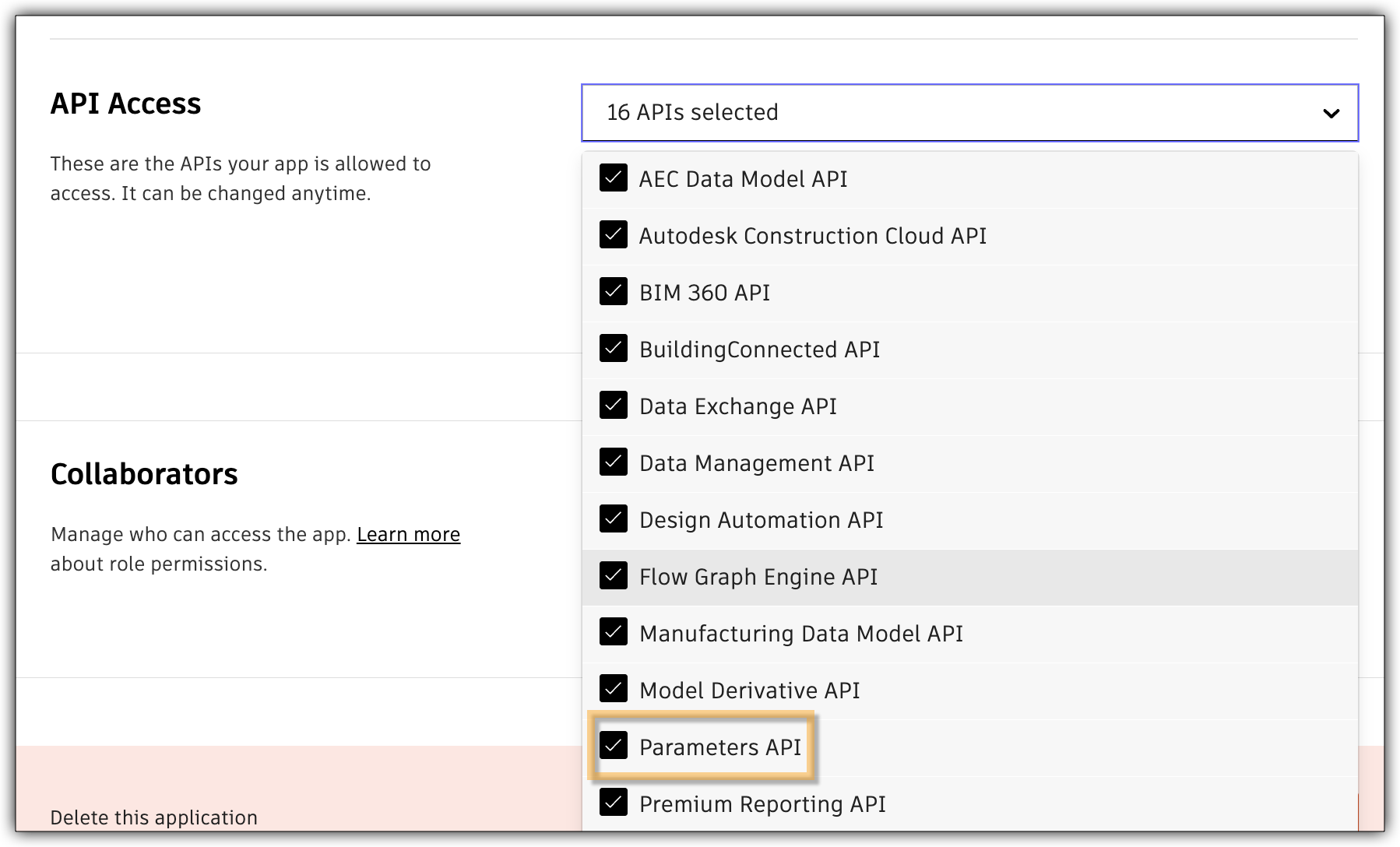
Task: Select the 'AEC Data Model API' label
Action: tap(743, 179)
